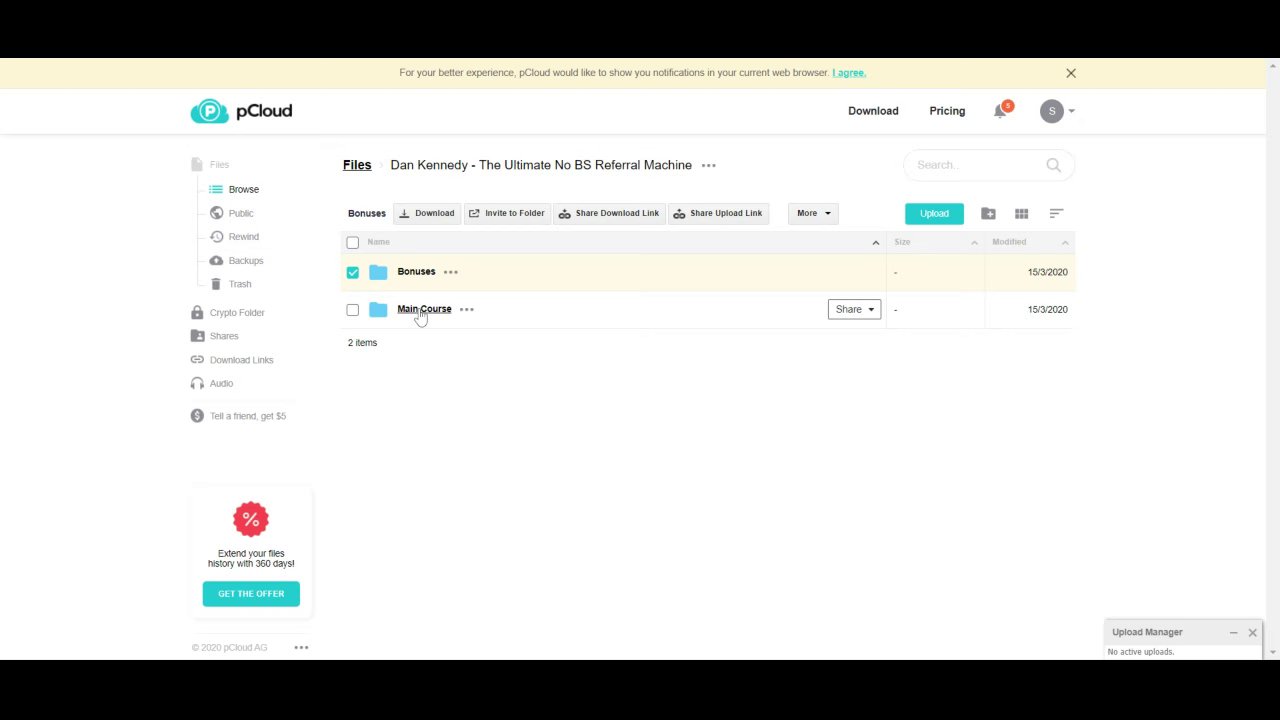This screenshot has height=720, width=1280.
Task: Close the notification permission banner
Action: tap(1071, 73)
